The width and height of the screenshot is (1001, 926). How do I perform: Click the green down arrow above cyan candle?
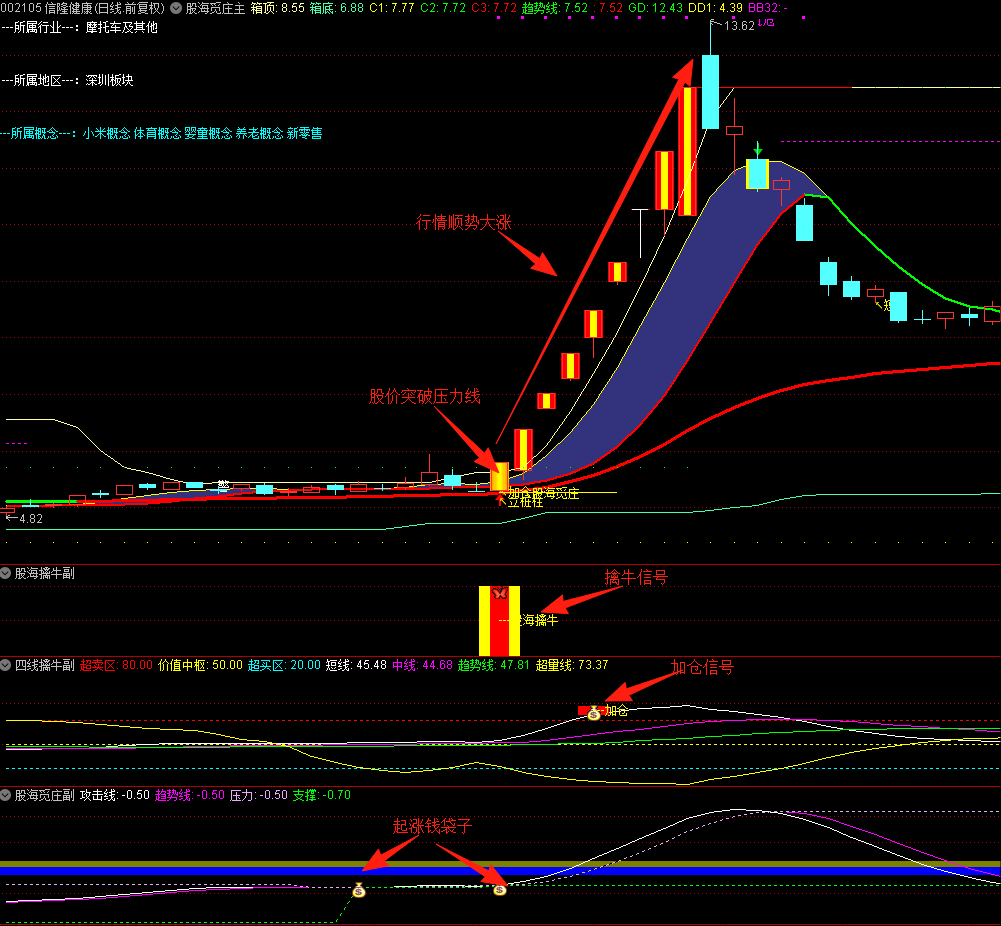(758, 148)
